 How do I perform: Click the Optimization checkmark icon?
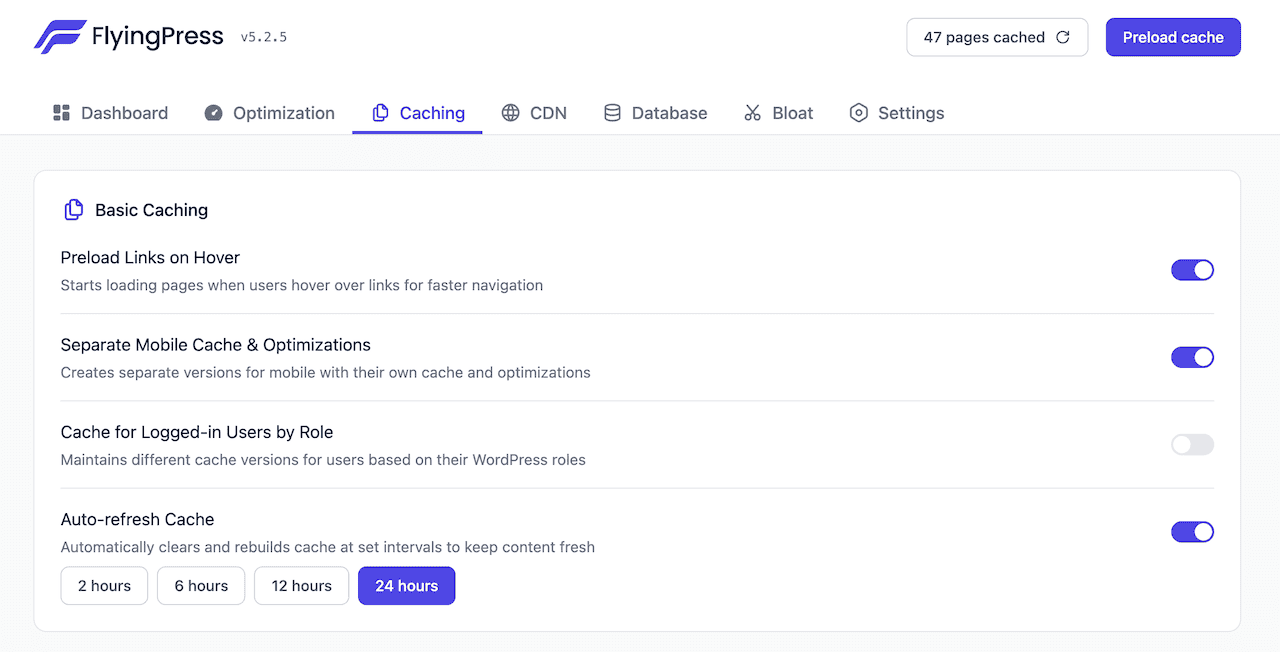(x=213, y=112)
